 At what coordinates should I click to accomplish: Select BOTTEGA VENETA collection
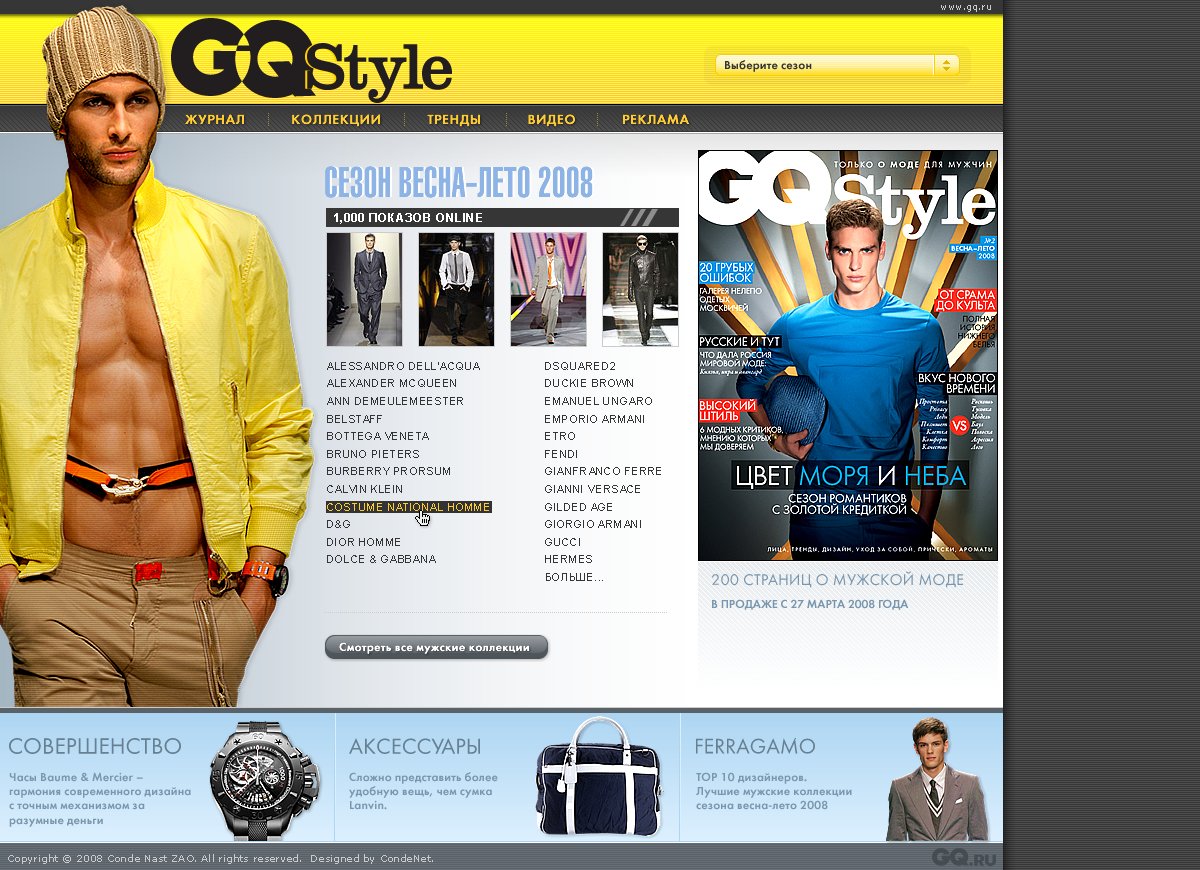pyautogui.click(x=378, y=436)
